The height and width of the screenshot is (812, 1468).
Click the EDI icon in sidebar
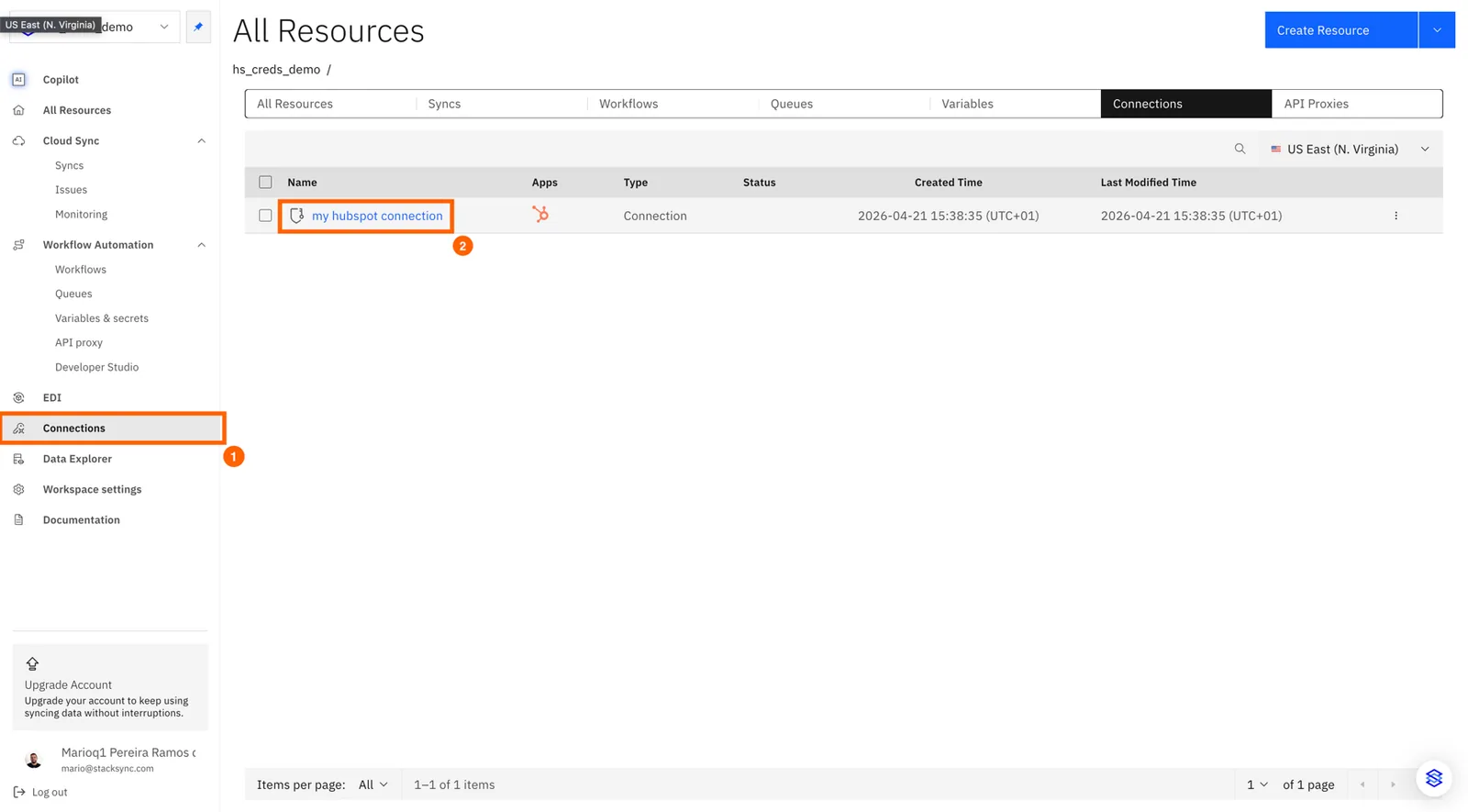click(18, 397)
